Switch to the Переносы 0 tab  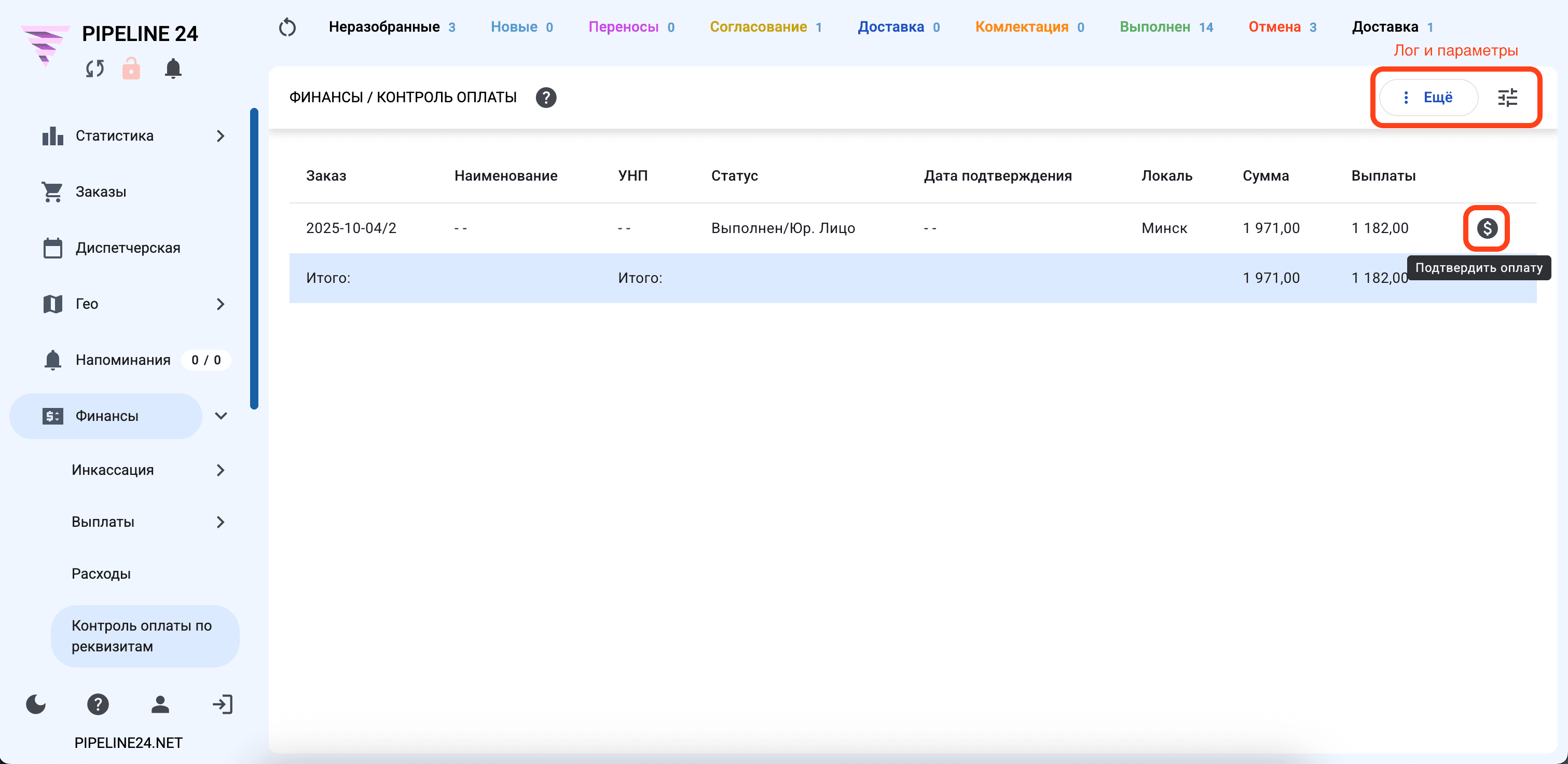point(631,27)
